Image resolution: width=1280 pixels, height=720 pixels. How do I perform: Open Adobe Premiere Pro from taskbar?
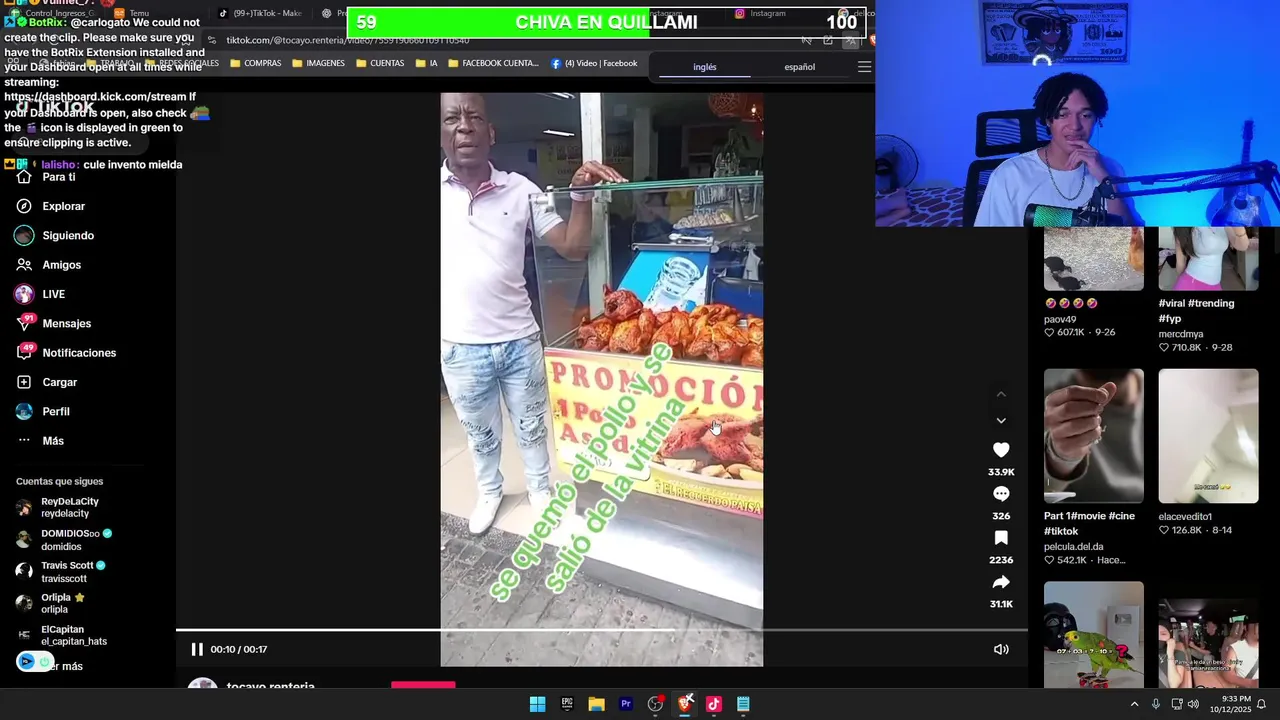pos(626,704)
